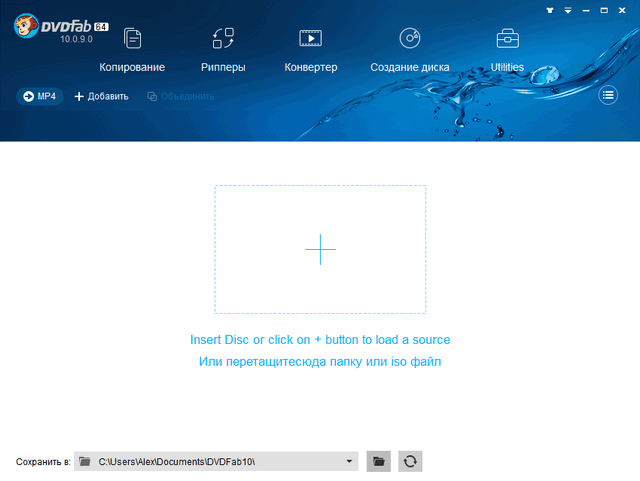
Task: Maximize the DVDFab window
Action: point(604,11)
